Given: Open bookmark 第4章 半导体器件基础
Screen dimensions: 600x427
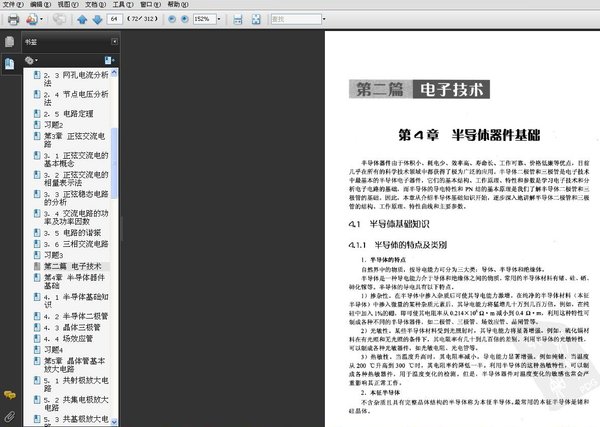Looking at the screenshot, I should 74,281.
